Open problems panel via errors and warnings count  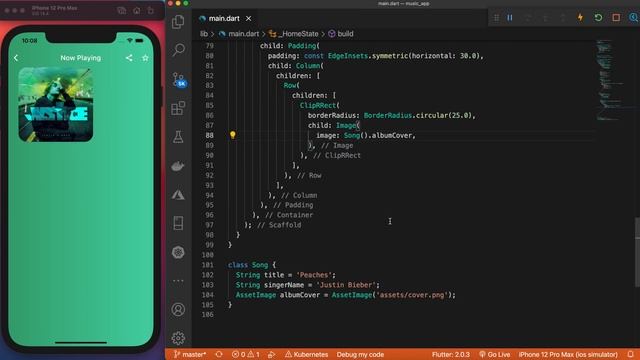coord(245,354)
